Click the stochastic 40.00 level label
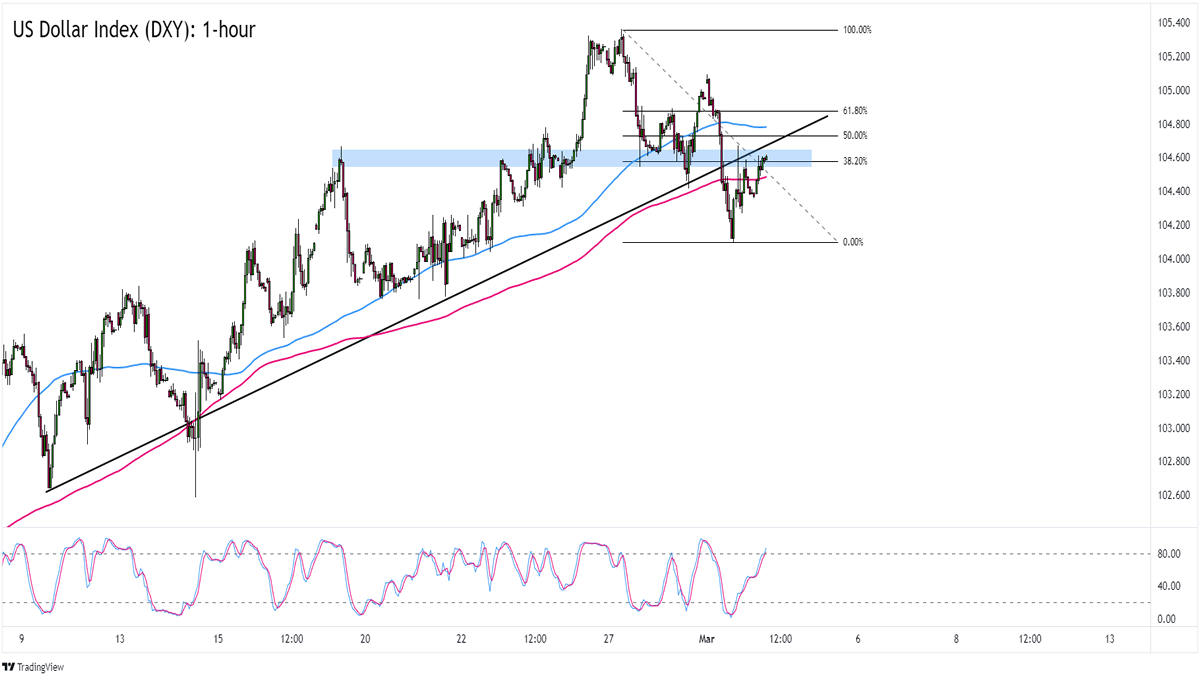1200x675 pixels. tap(1167, 586)
